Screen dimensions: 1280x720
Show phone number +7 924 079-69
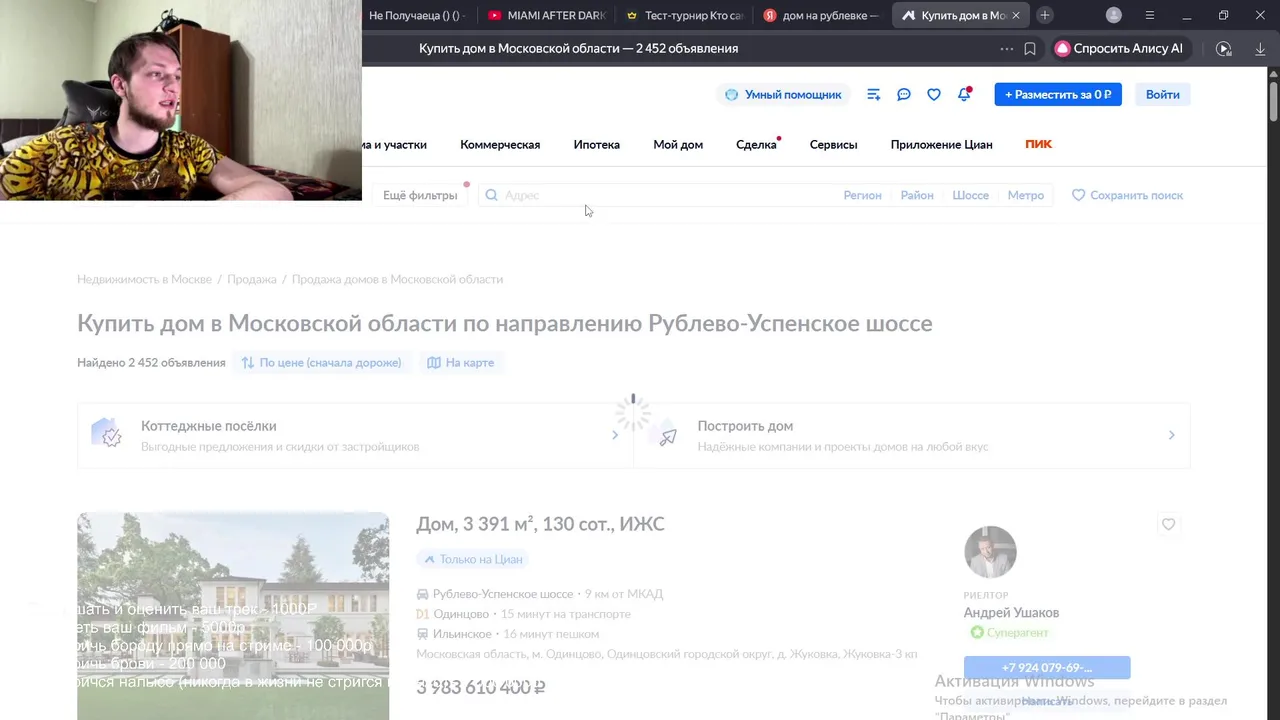pyautogui.click(x=1047, y=667)
